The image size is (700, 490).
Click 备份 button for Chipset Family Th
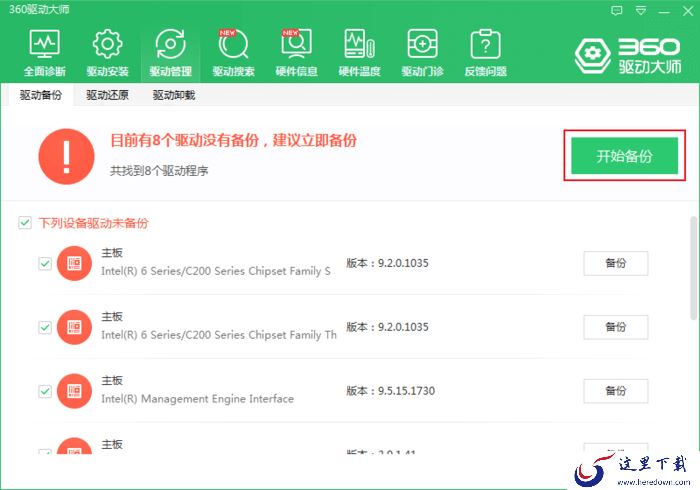tap(616, 327)
